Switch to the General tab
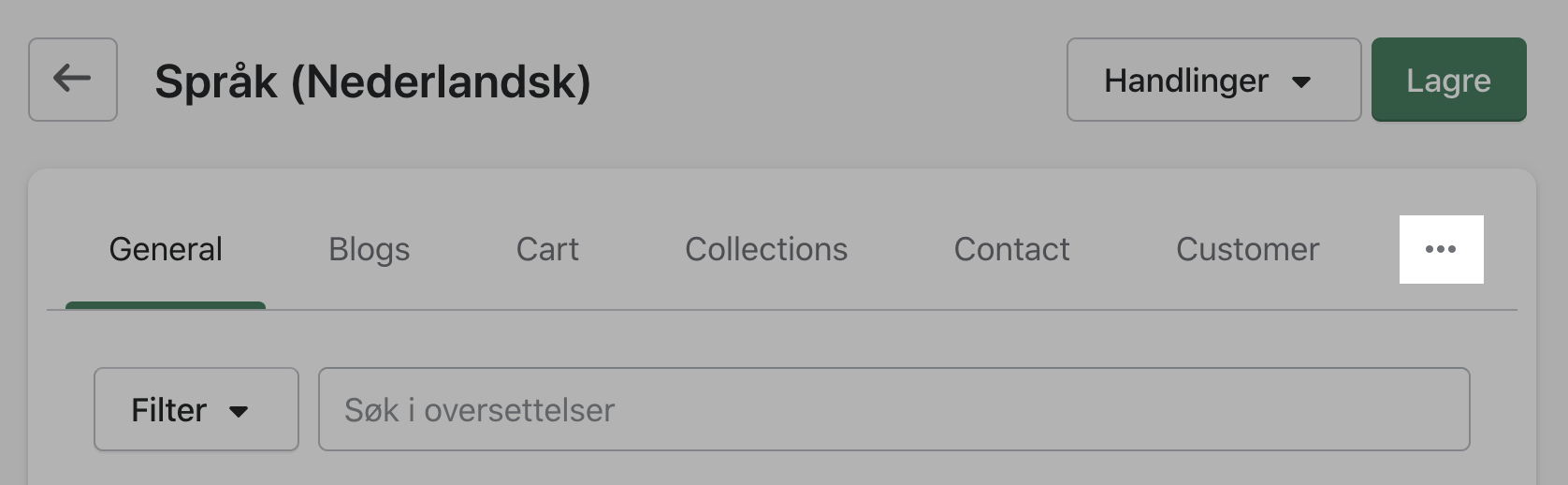Viewport: 1568px width, 485px height. click(x=166, y=250)
